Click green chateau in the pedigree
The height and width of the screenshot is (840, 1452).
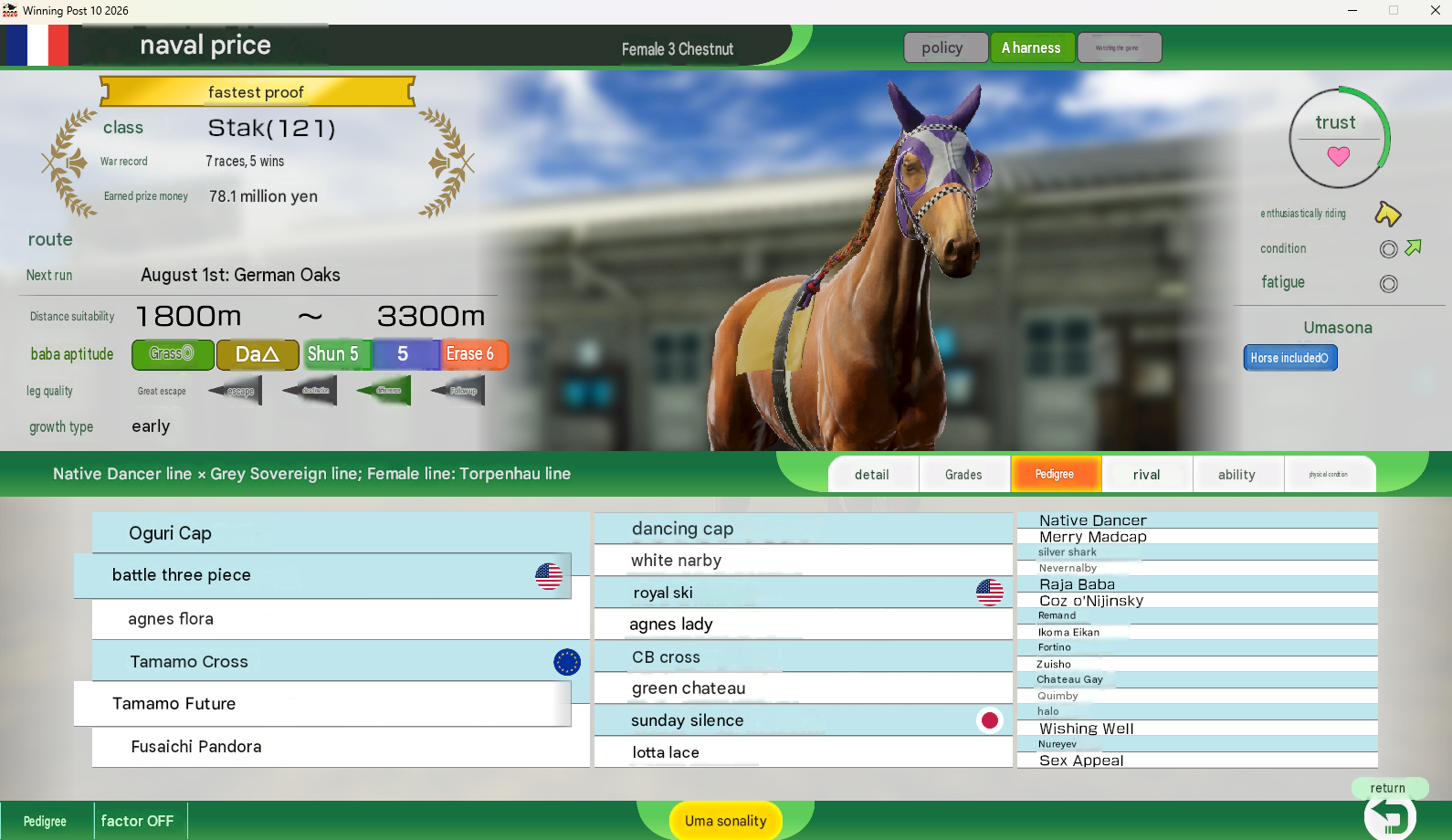(804, 688)
